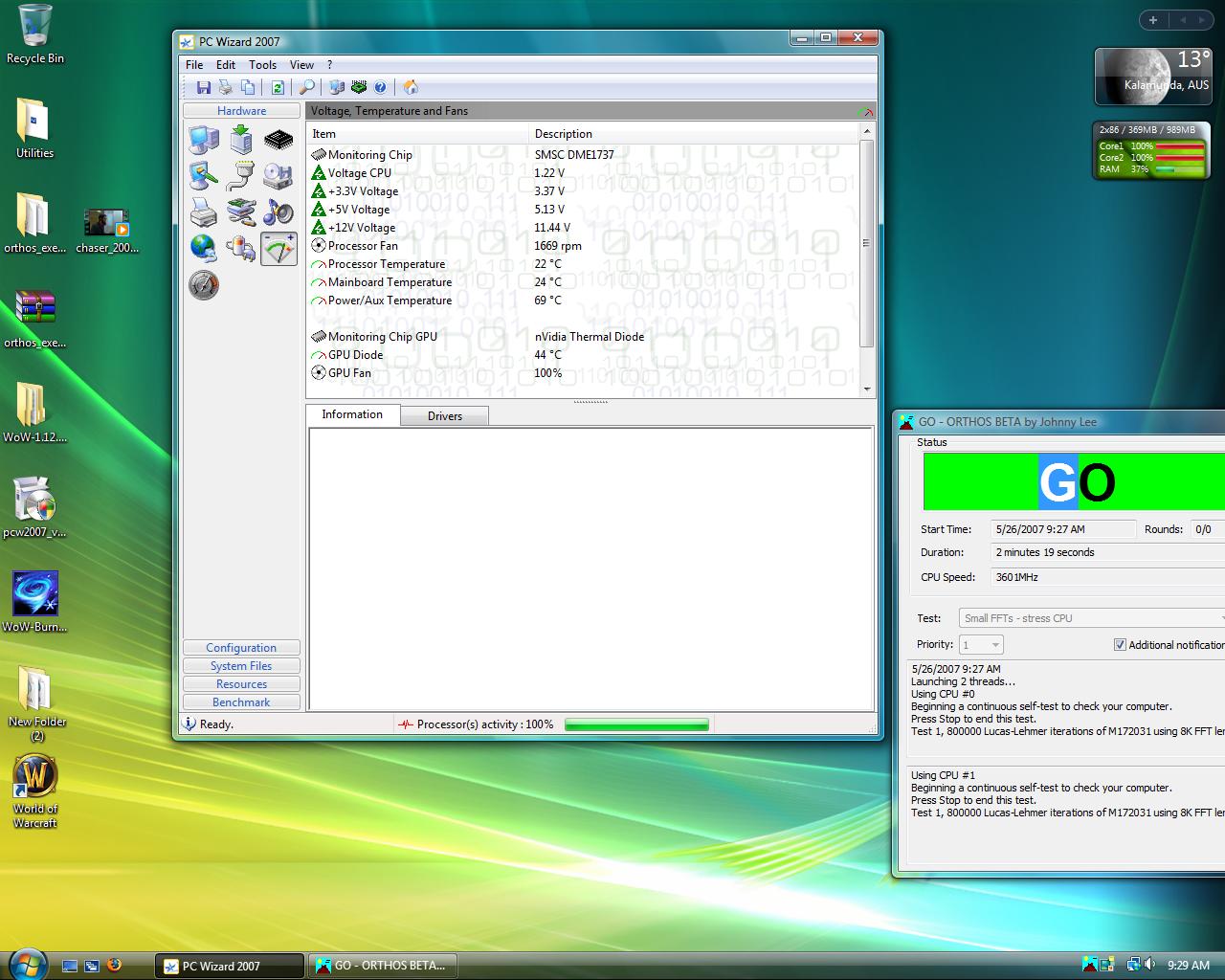Select the Voltage CPU row
1225x980 pixels.
click(x=584, y=173)
